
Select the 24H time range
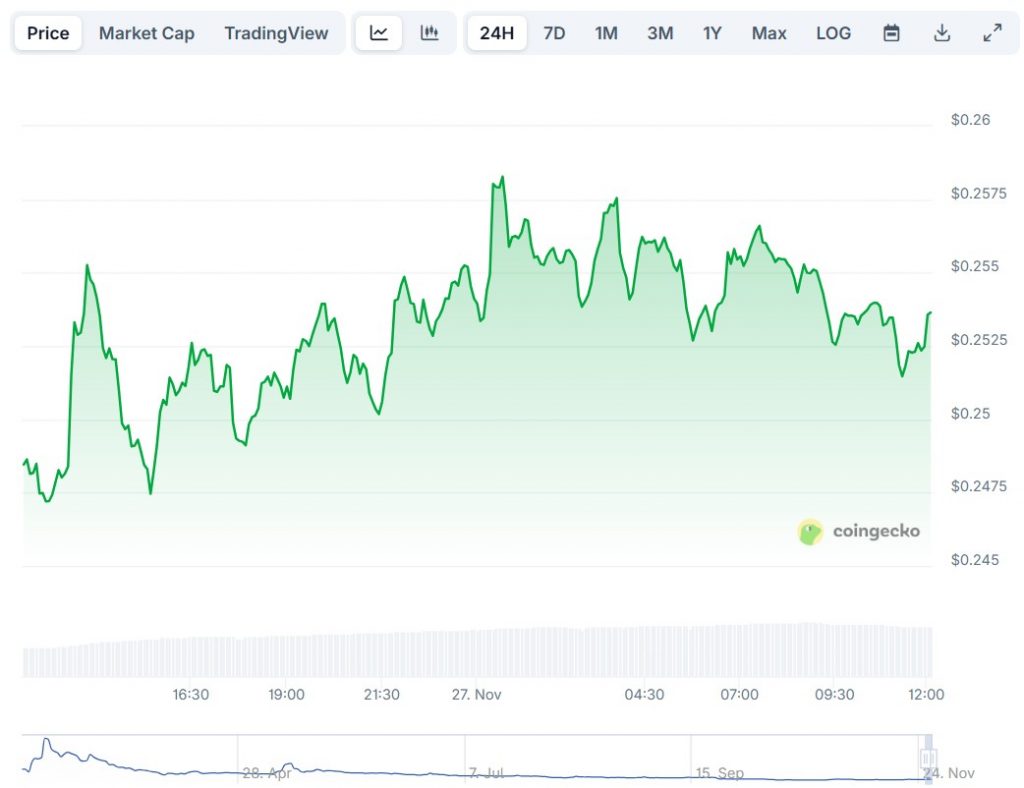pos(496,33)
